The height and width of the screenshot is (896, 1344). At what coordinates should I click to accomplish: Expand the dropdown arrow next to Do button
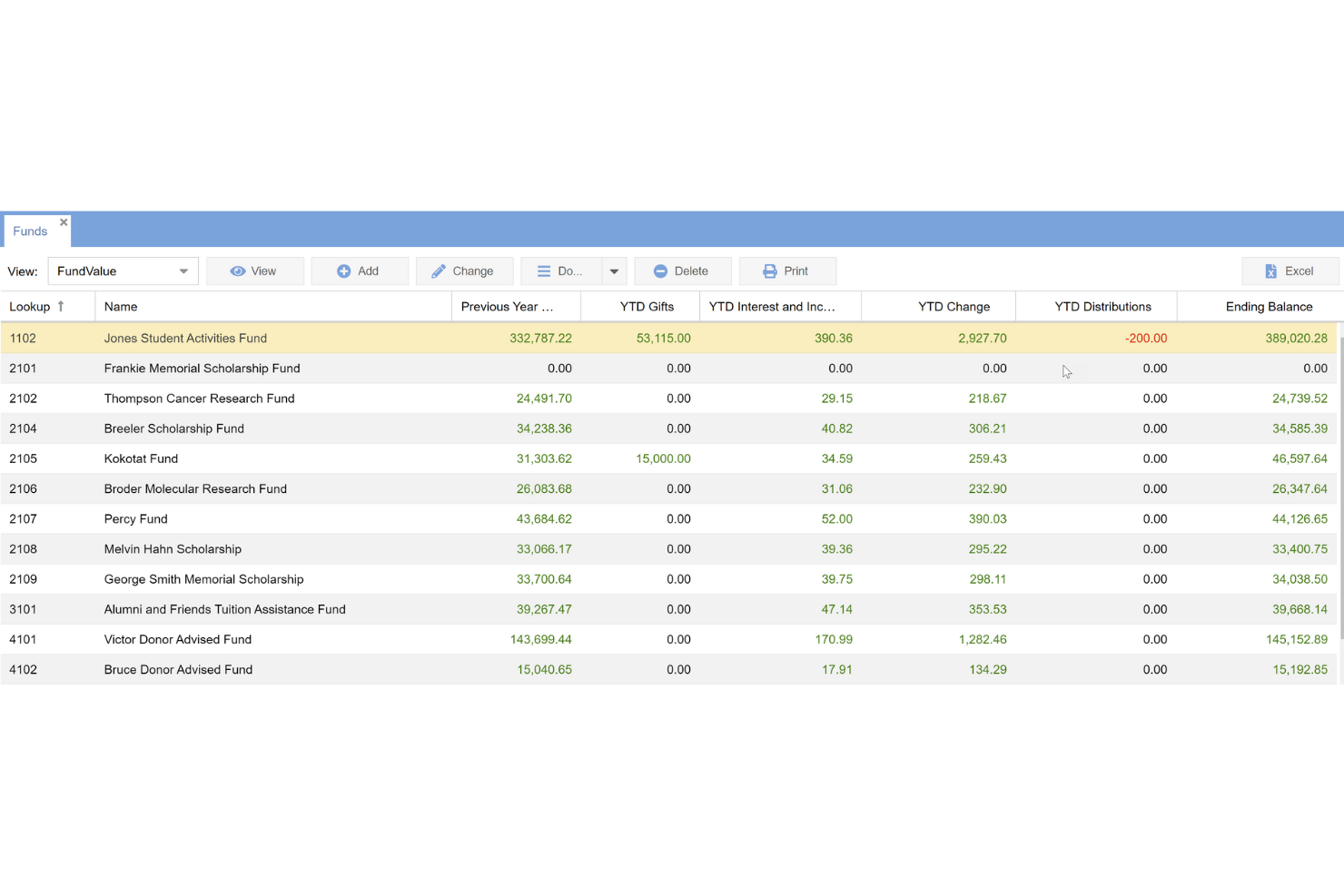click(x=614, y=271)
